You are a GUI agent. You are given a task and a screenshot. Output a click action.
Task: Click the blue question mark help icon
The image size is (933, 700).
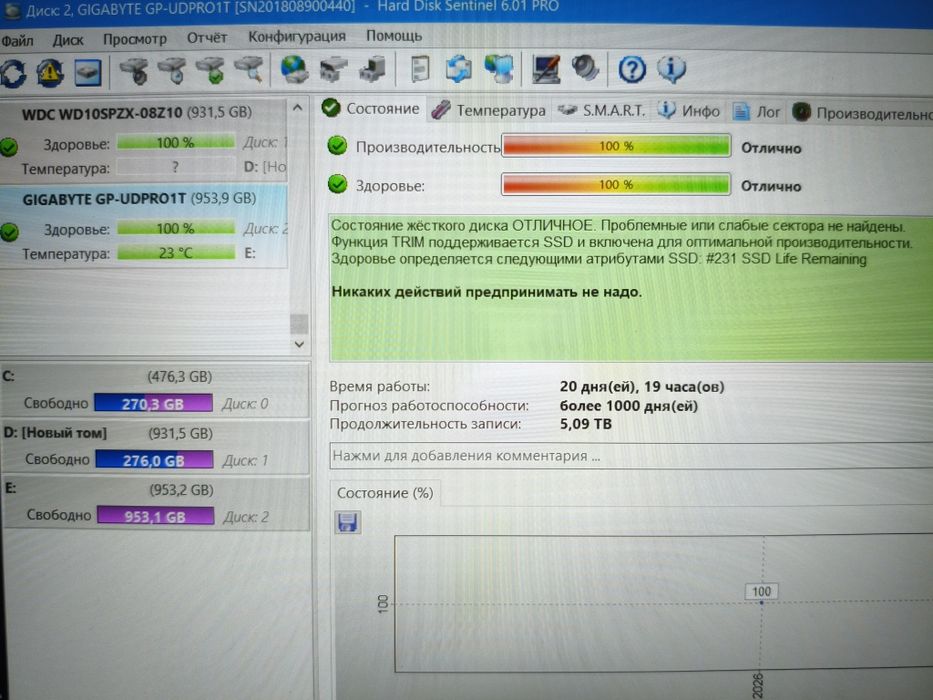tap(631, 69)
